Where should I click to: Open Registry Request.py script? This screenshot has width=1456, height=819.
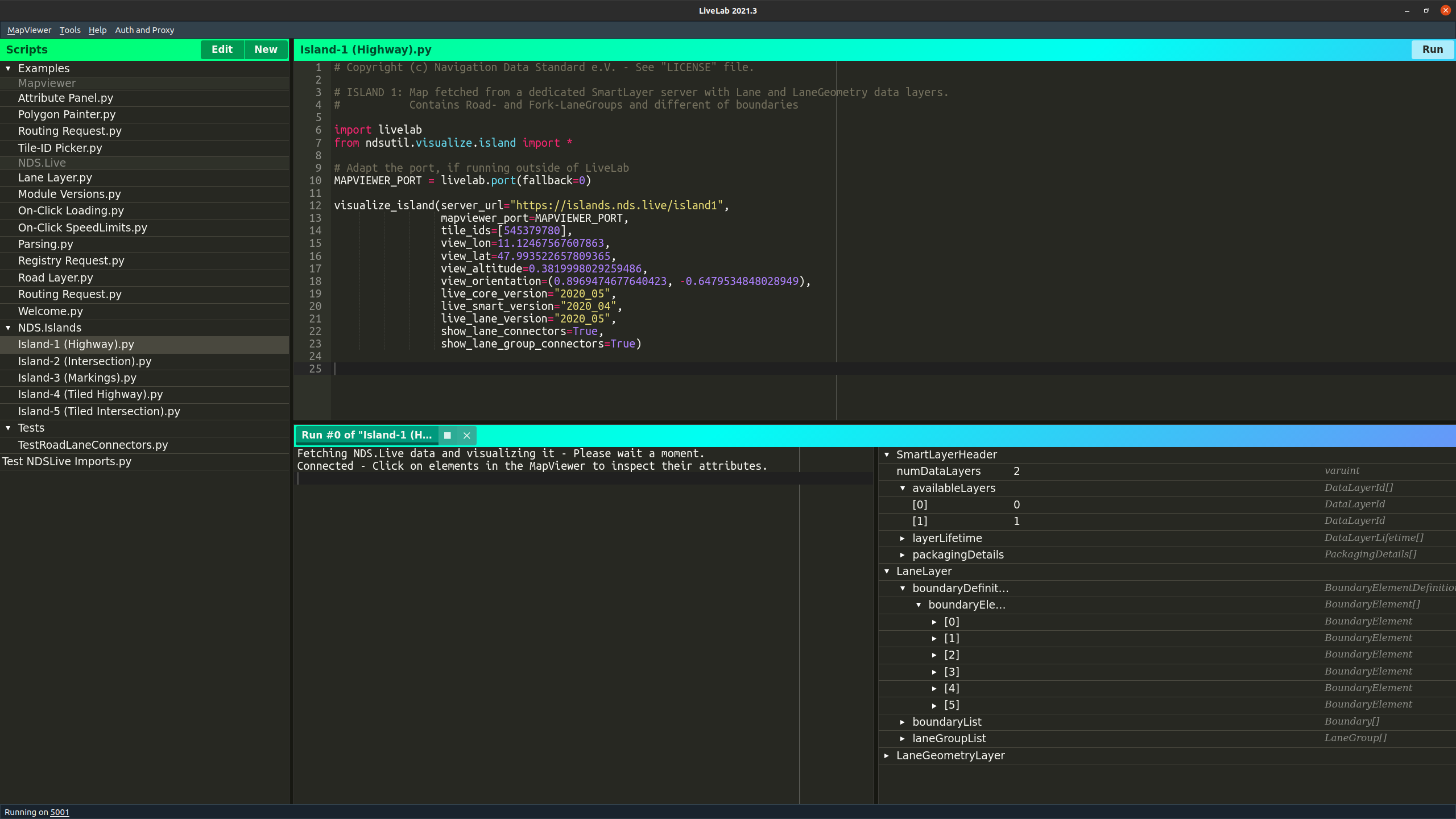(144, 260)
